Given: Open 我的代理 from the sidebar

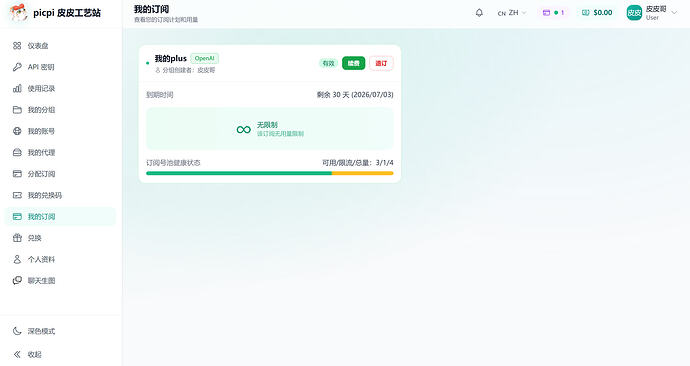Looking at the screenshot, I should (x=60, y=153).
